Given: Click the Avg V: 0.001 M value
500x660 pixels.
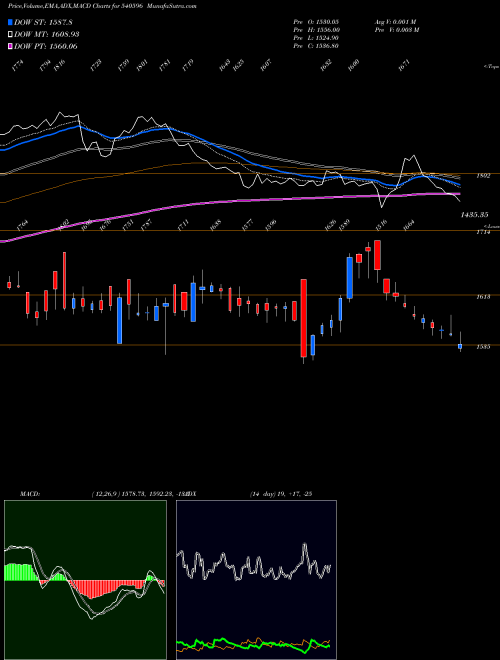Looking at the screenshot, I should coord(395,21).
